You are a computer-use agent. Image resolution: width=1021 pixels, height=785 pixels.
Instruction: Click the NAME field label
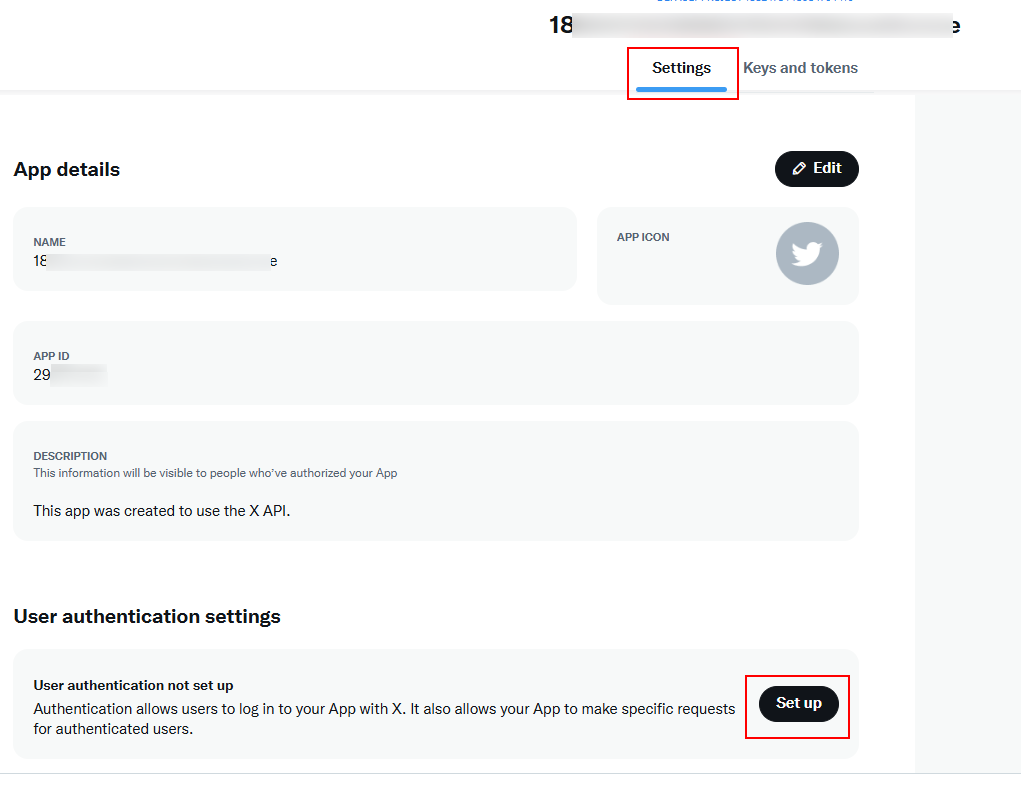tap(49, 242)
